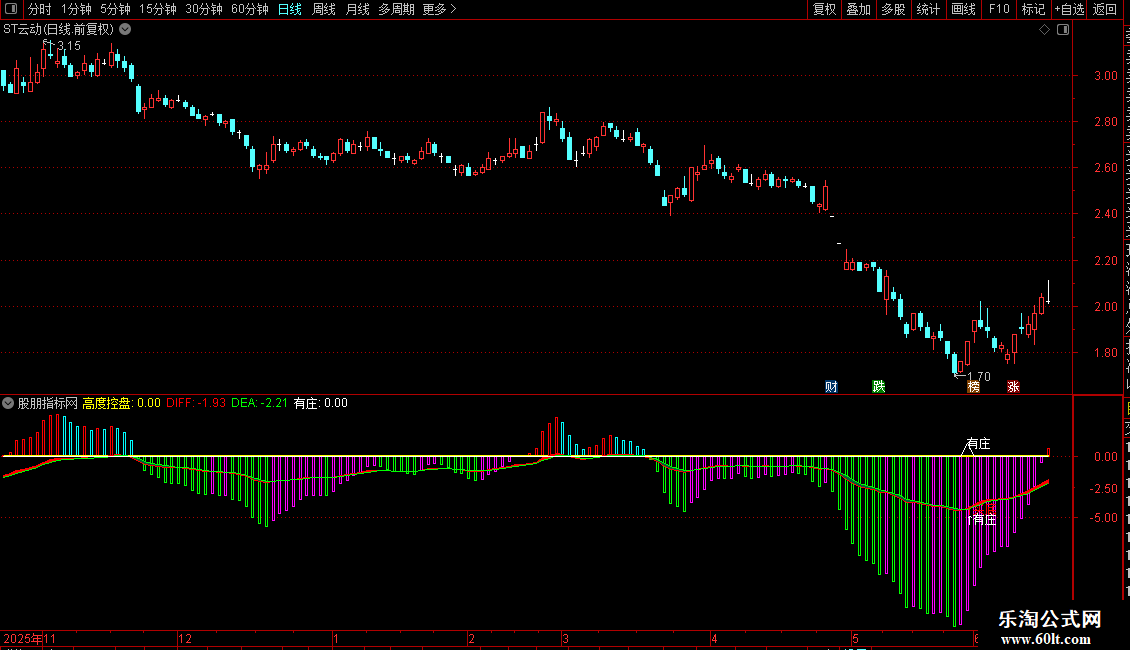The width and height of the screenshot is (1130, 650).
Task: Click the 有庄: 0.00 value in the indicator header
Action: (321, 403)
